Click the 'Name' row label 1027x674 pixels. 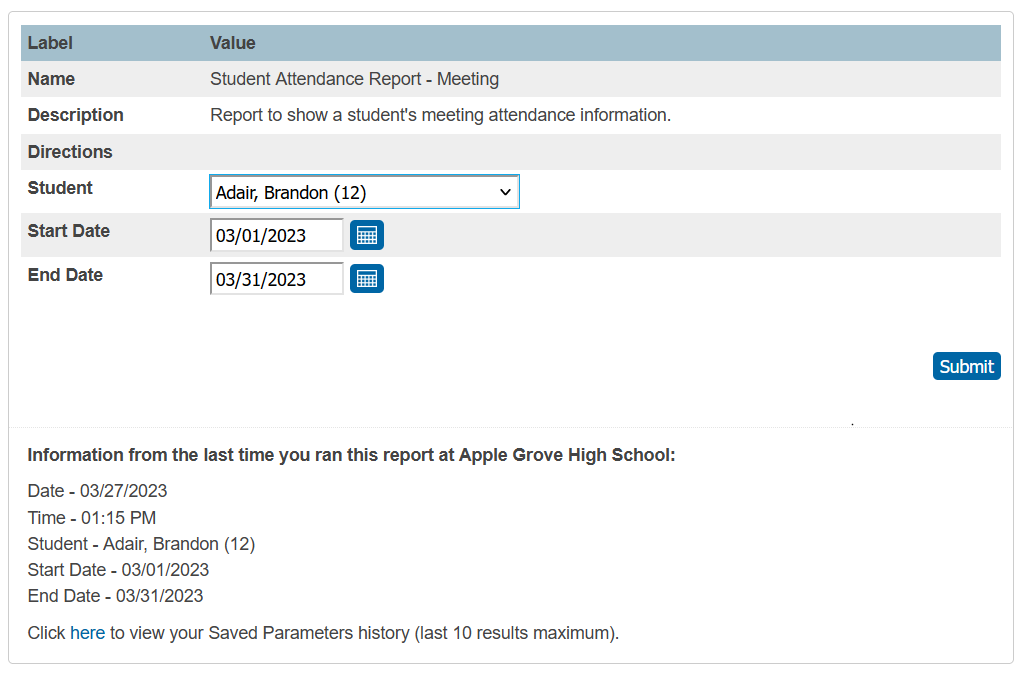[51, 79]
